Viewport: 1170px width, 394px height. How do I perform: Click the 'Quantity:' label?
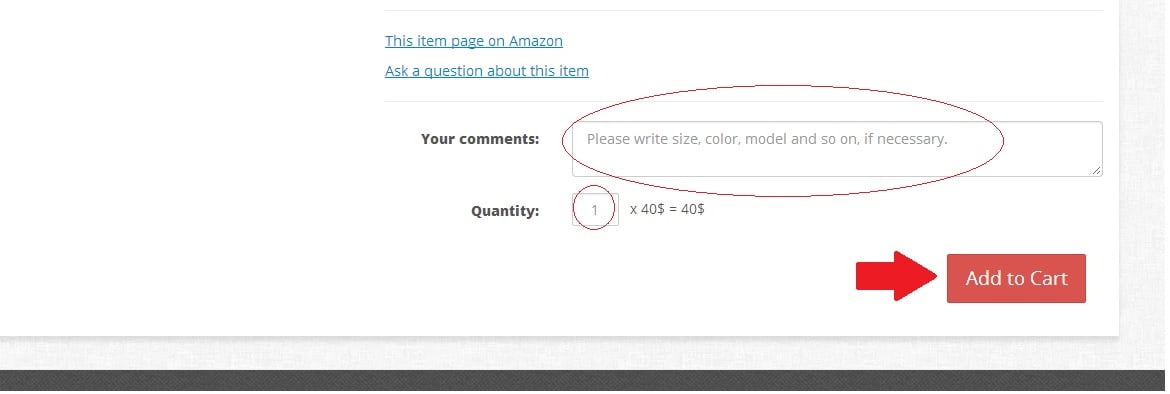pyautogui.click(x=505, y=211)
